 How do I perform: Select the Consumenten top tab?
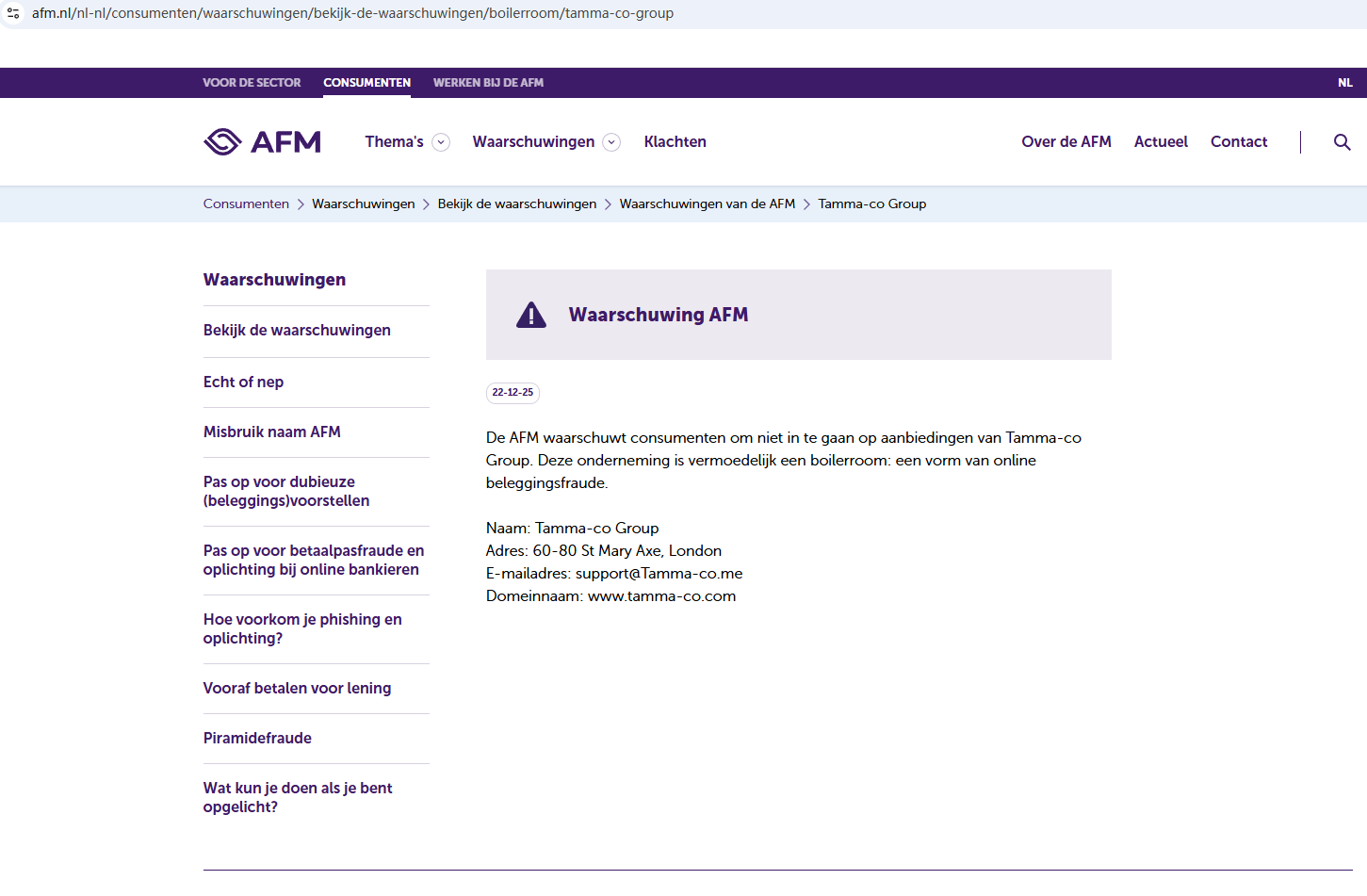[x=366, y=83]
